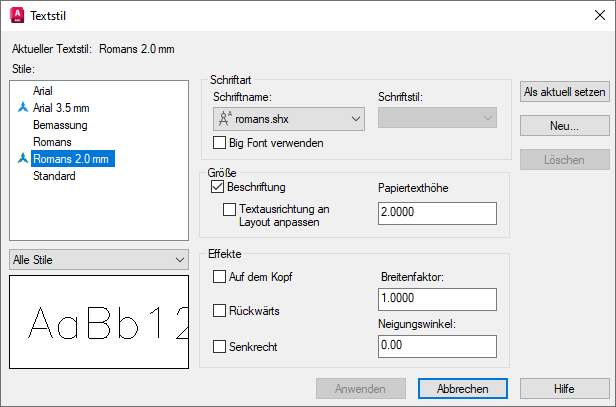Screen dimensions: 616x407
Task: Click the AutoCAD app icon in title bar
Action: pos(17,15)
